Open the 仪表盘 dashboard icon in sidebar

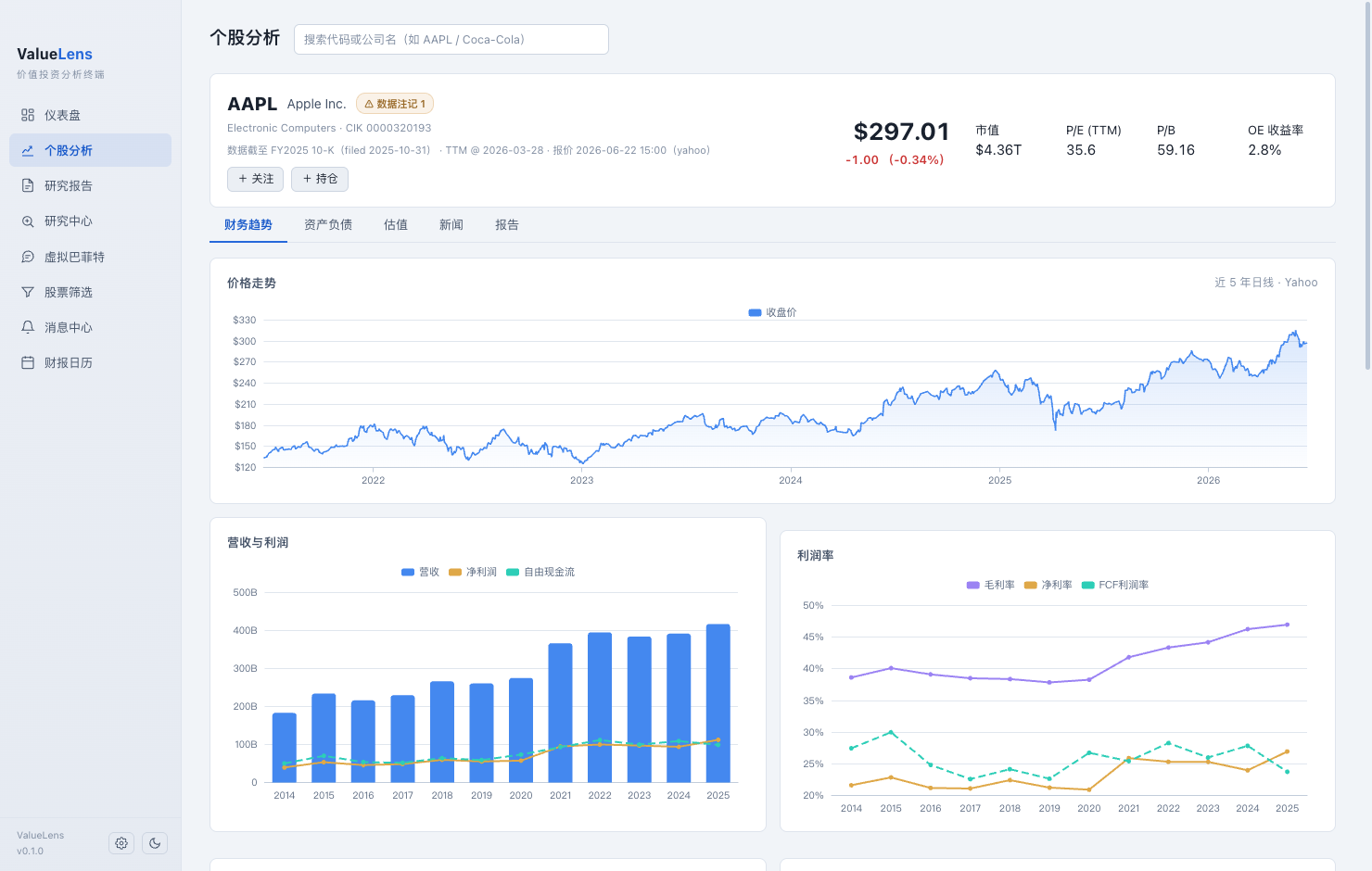click(28, 115)
